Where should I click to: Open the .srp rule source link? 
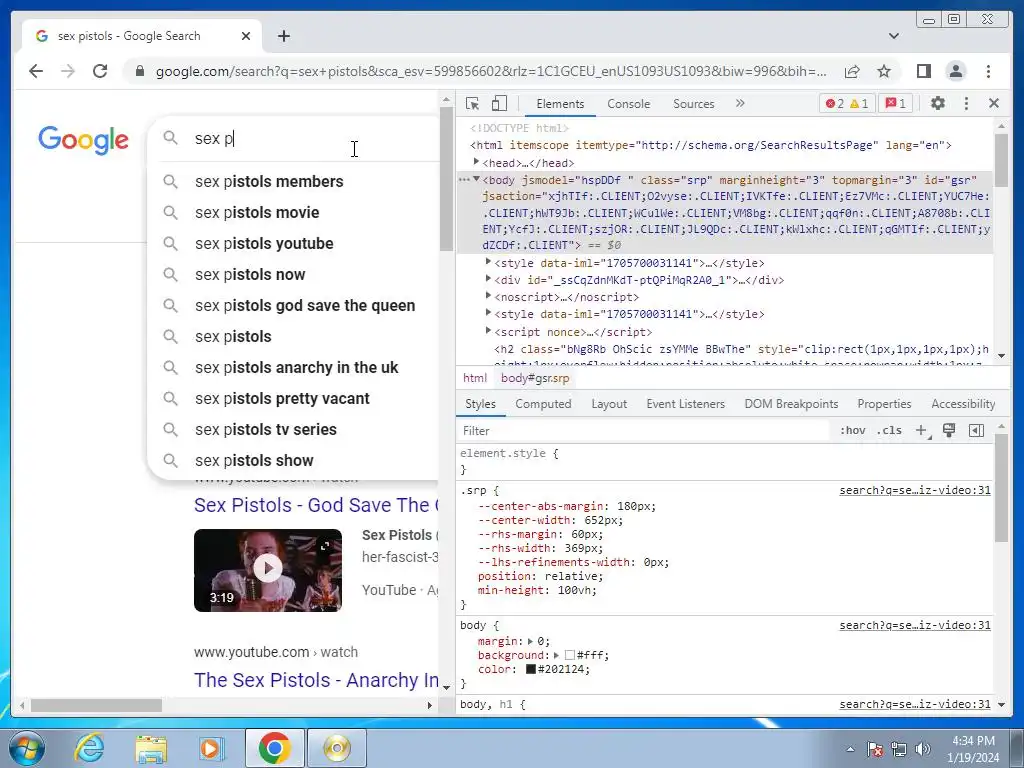coord(915,490)
